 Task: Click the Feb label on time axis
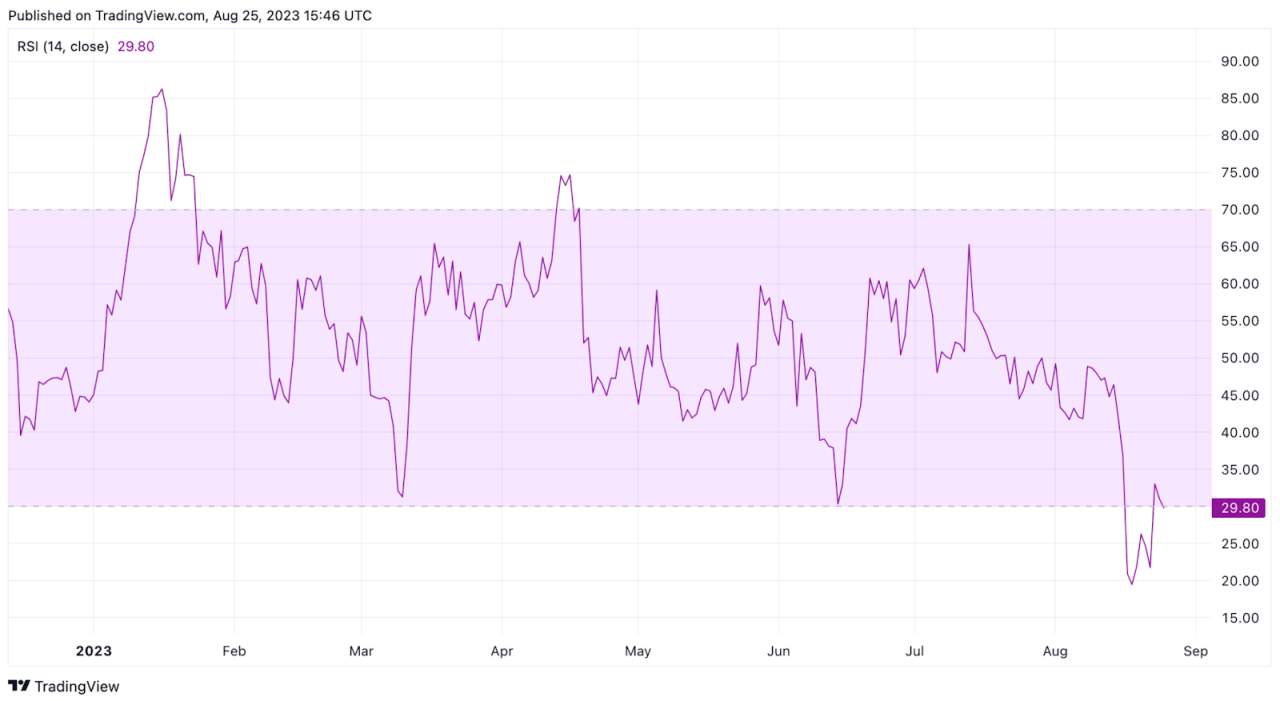click(x=233, y=651)
